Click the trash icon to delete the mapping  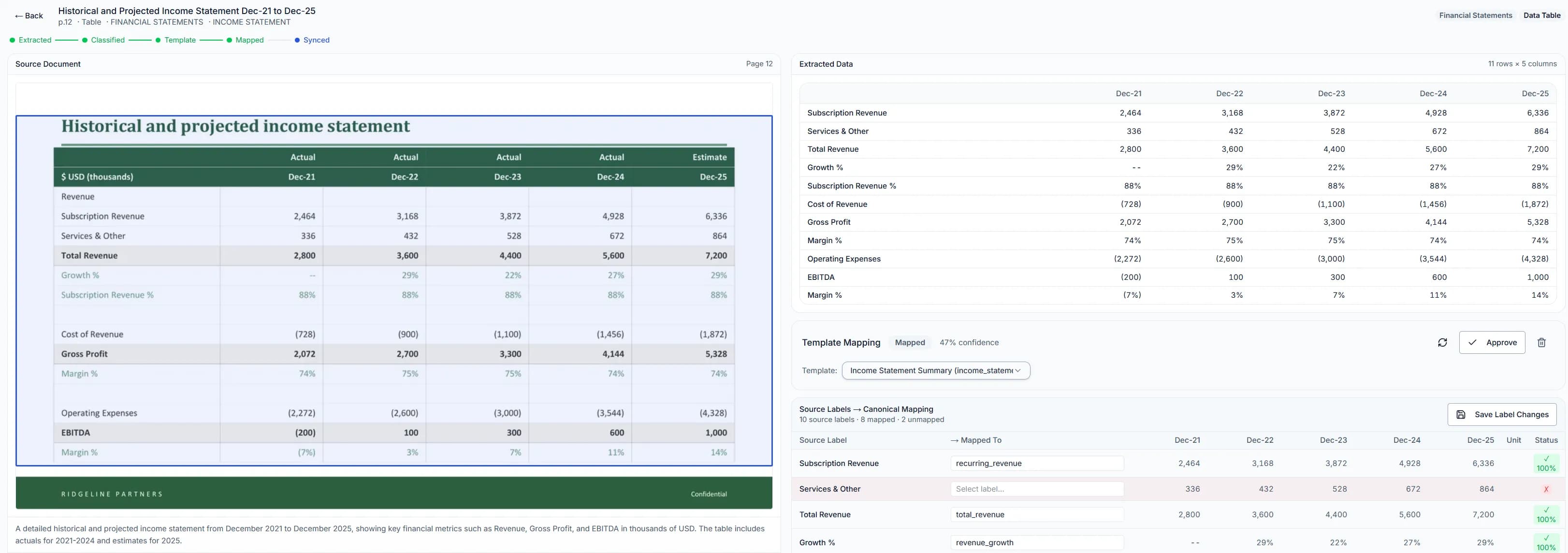click(x=1542, y=342)
